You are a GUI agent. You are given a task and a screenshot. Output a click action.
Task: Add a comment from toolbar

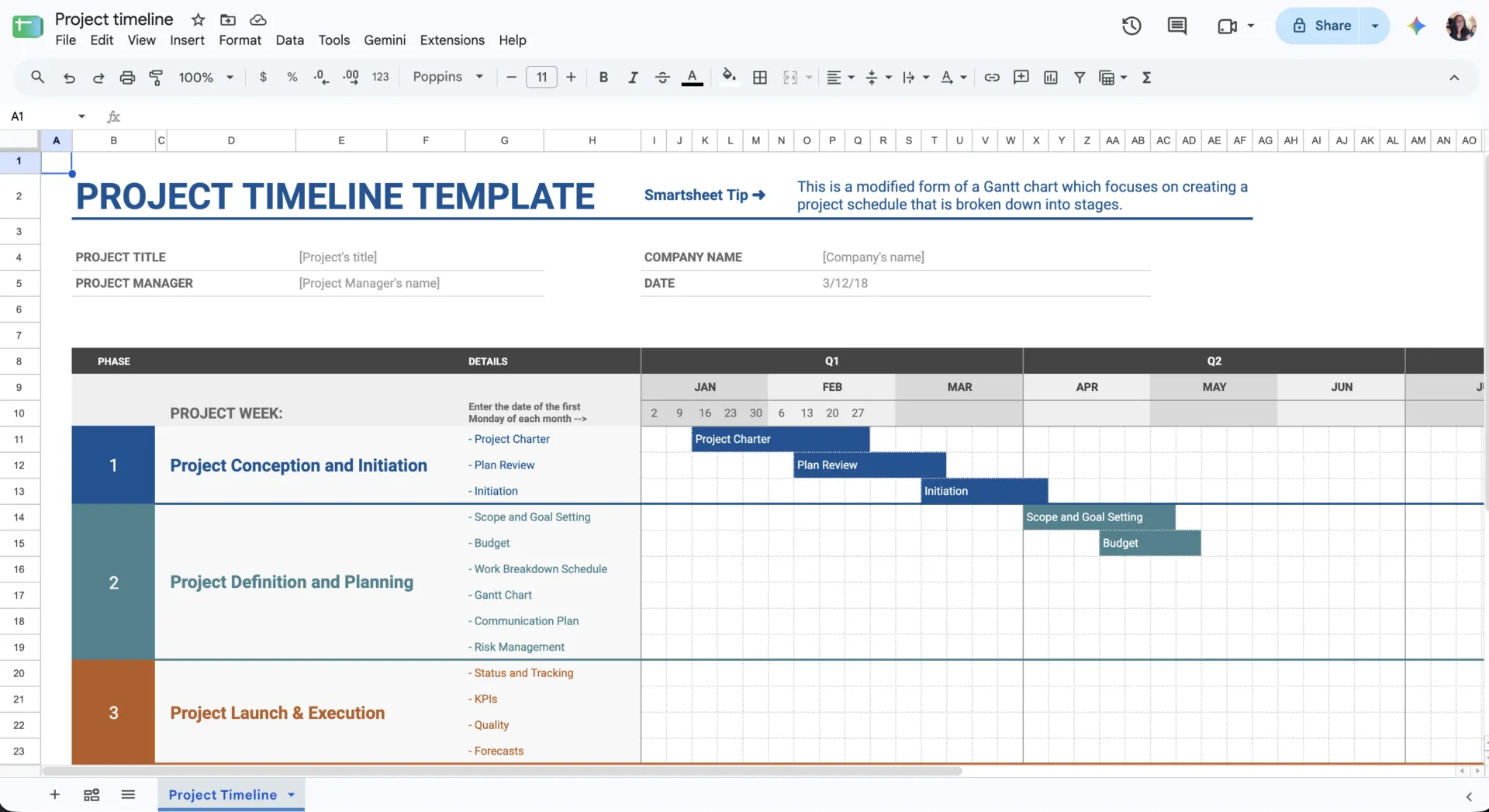point(1021,78)
